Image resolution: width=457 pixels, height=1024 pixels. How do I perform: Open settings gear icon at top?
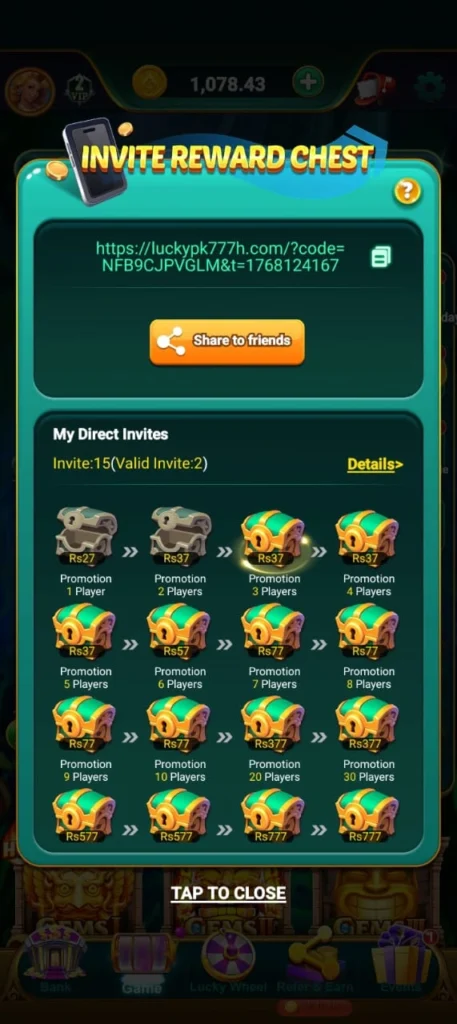pyautogui.click(x=430, y=86)
